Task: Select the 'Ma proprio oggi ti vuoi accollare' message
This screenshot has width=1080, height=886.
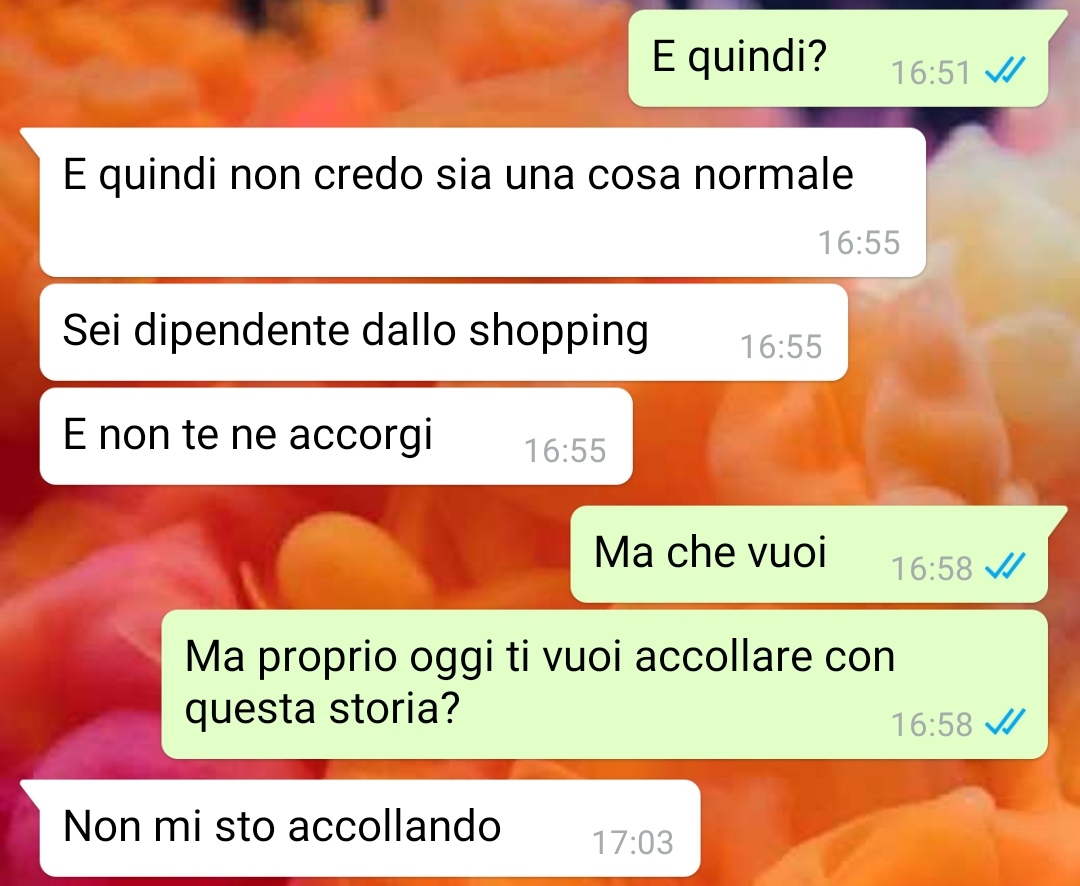Action: coord(605,684)
